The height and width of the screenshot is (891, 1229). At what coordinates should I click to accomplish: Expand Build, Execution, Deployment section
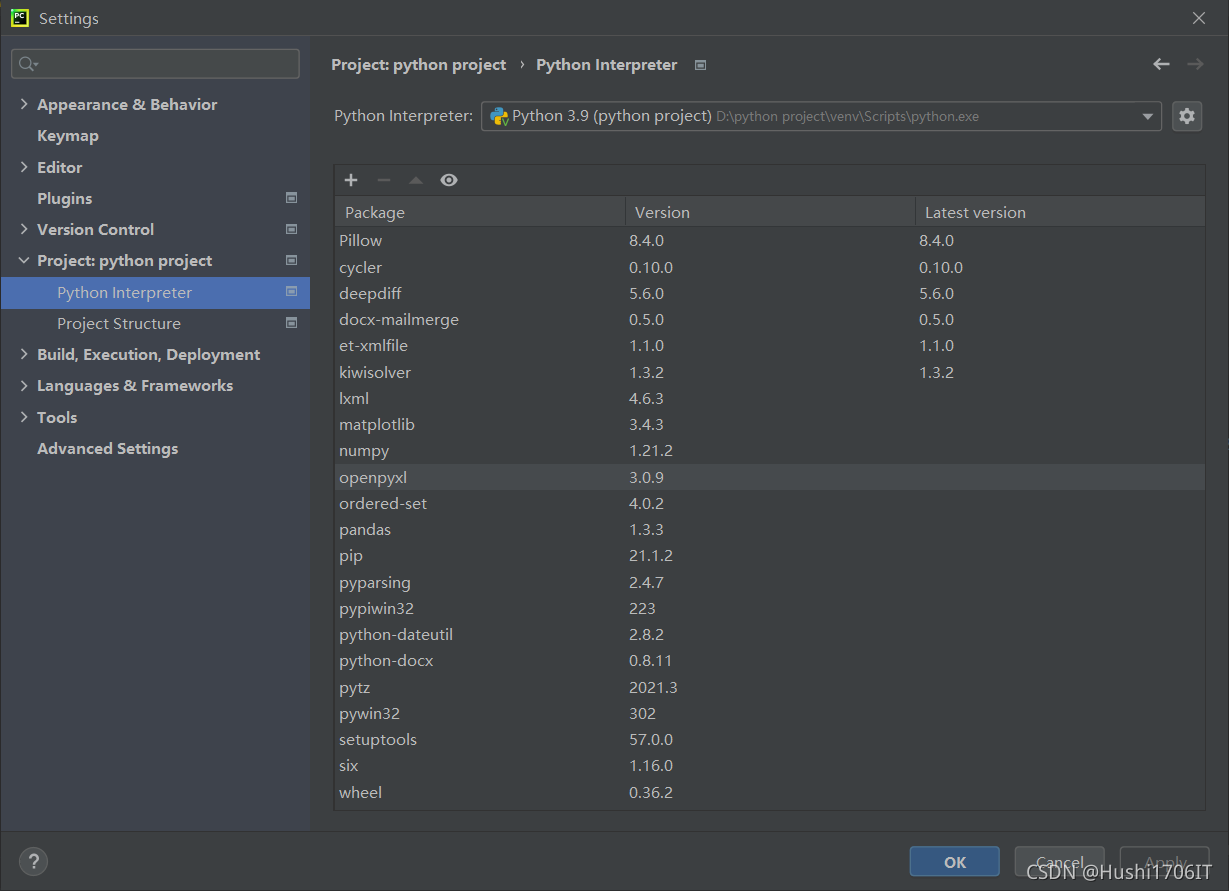pos(24,354)
